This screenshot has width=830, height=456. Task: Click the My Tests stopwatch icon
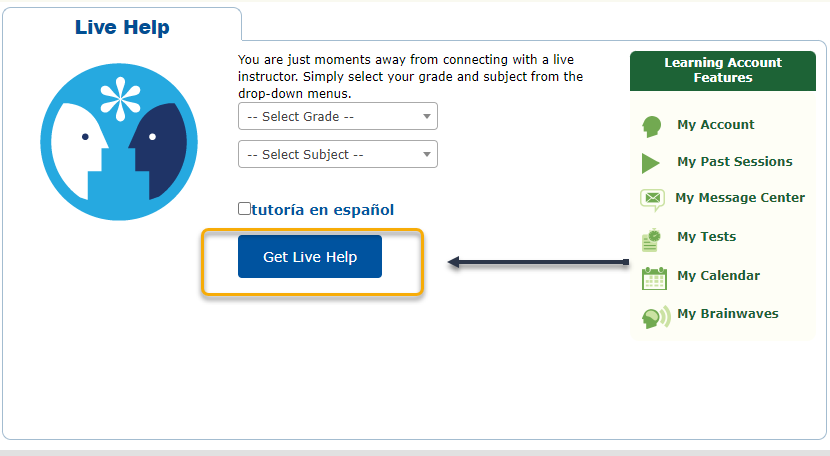[x=652, y=240]
